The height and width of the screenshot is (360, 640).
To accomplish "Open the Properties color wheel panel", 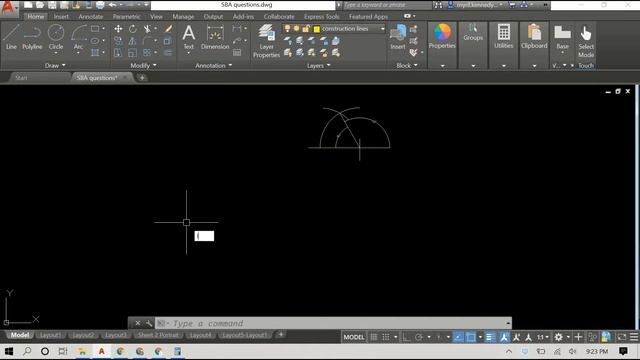I will [442, 37].
